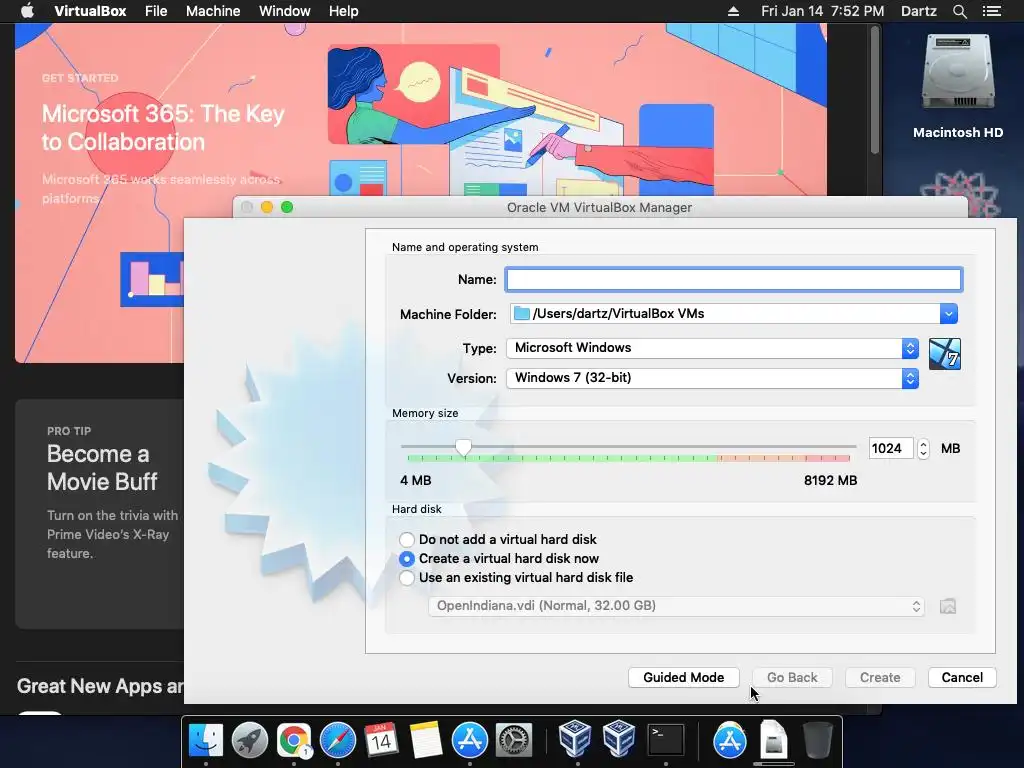Click the Cancel button
This screenshot has height=768, width=1024.
tap(962, 678)
